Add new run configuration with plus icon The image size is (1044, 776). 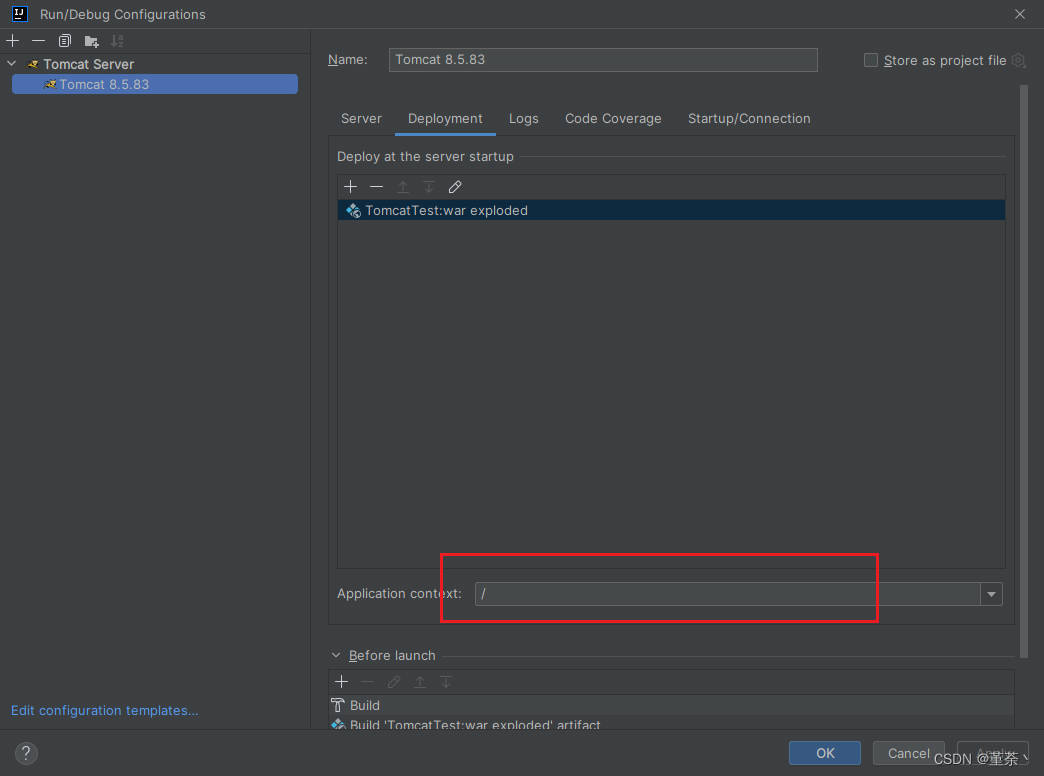tap(13, 41)
